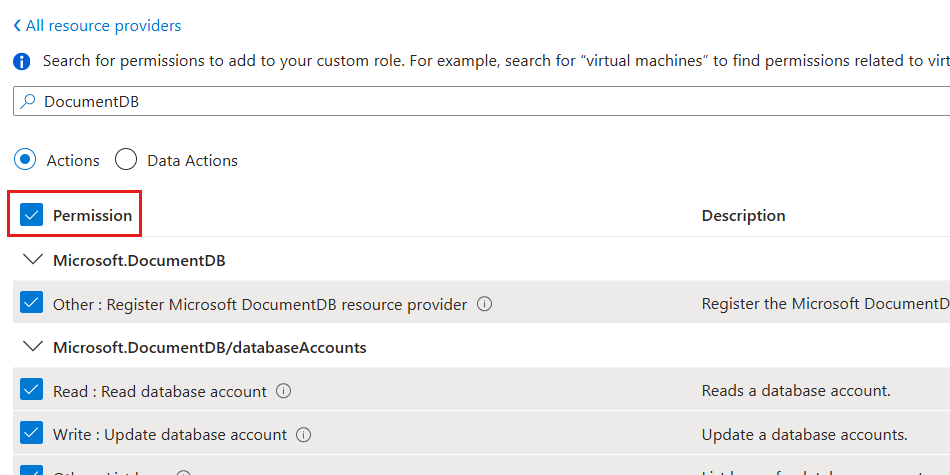Screen dimensions: 950x475
Task: Go back to All resource providers
Action: click(97, 26)
